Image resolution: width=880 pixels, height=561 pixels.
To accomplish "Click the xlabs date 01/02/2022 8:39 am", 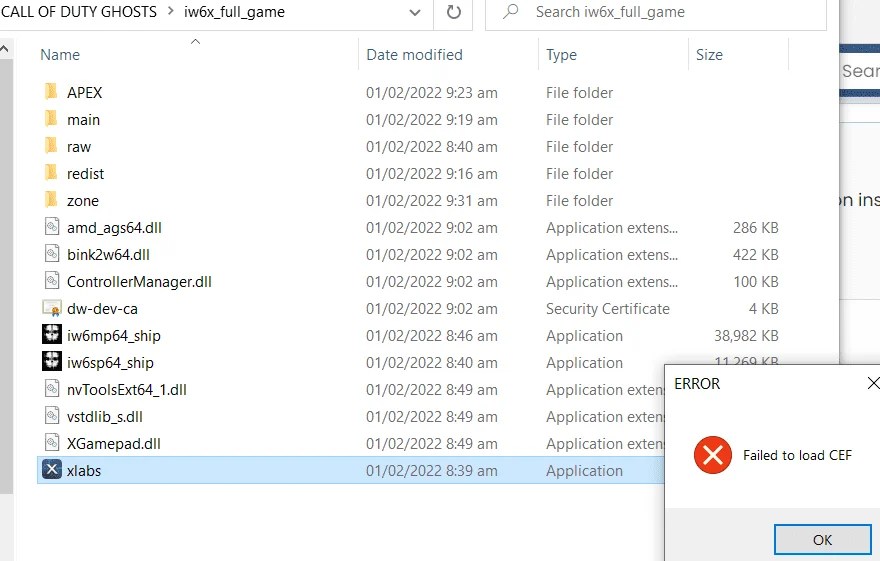I will click(432, 471).
